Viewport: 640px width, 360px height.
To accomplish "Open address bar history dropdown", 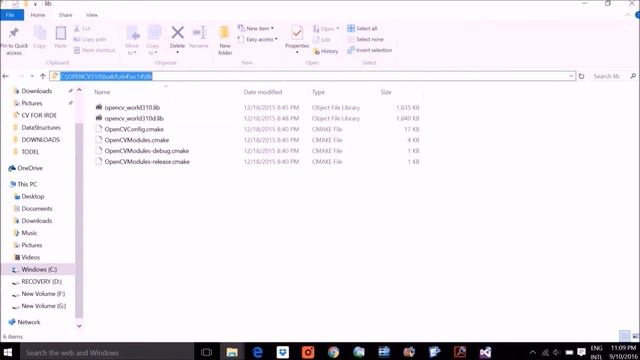I will pyautogui.click(x=571, y=76).
